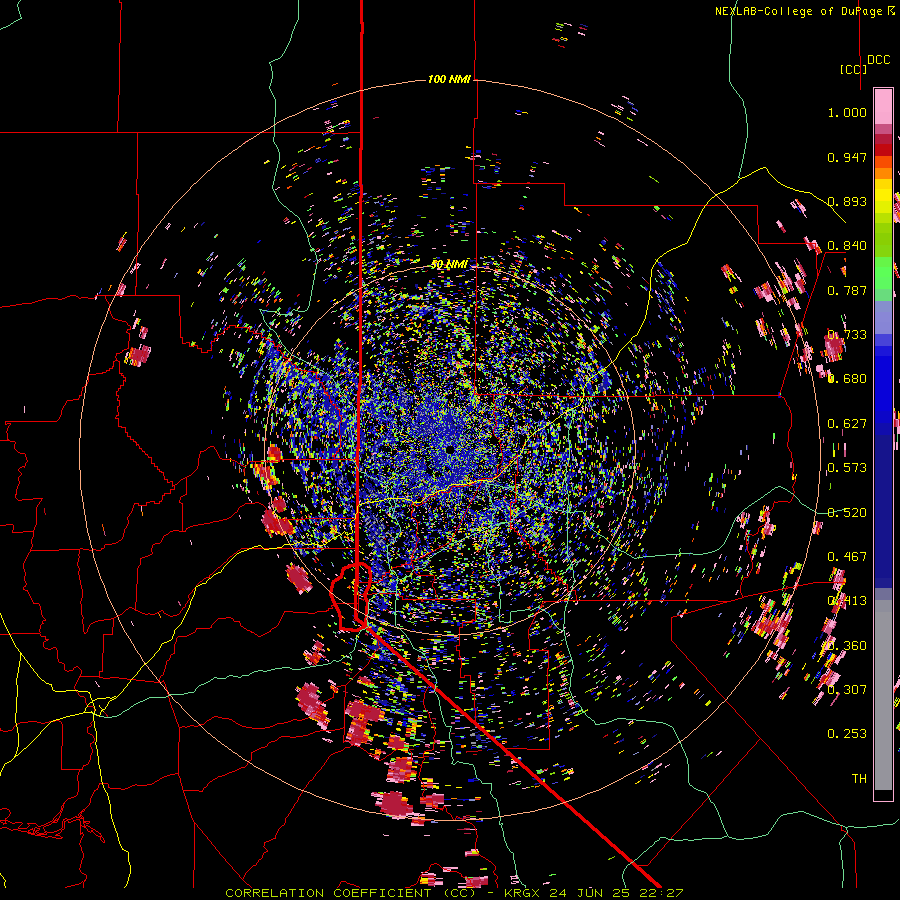Click the 0.520 color scale value
The height and width of the screenshot is (900, 900).
click(847, 513)
